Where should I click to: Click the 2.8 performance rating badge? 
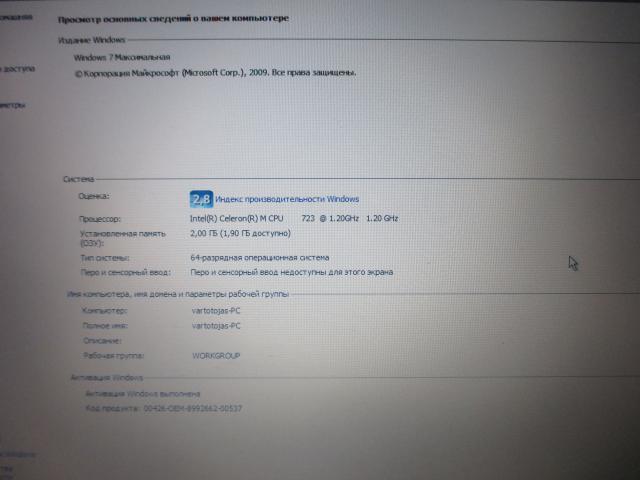pos(200,198)
